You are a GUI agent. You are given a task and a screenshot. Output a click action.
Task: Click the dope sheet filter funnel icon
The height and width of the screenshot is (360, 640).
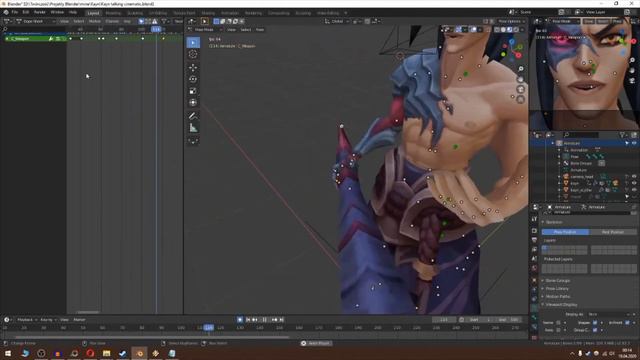point(164,21)
